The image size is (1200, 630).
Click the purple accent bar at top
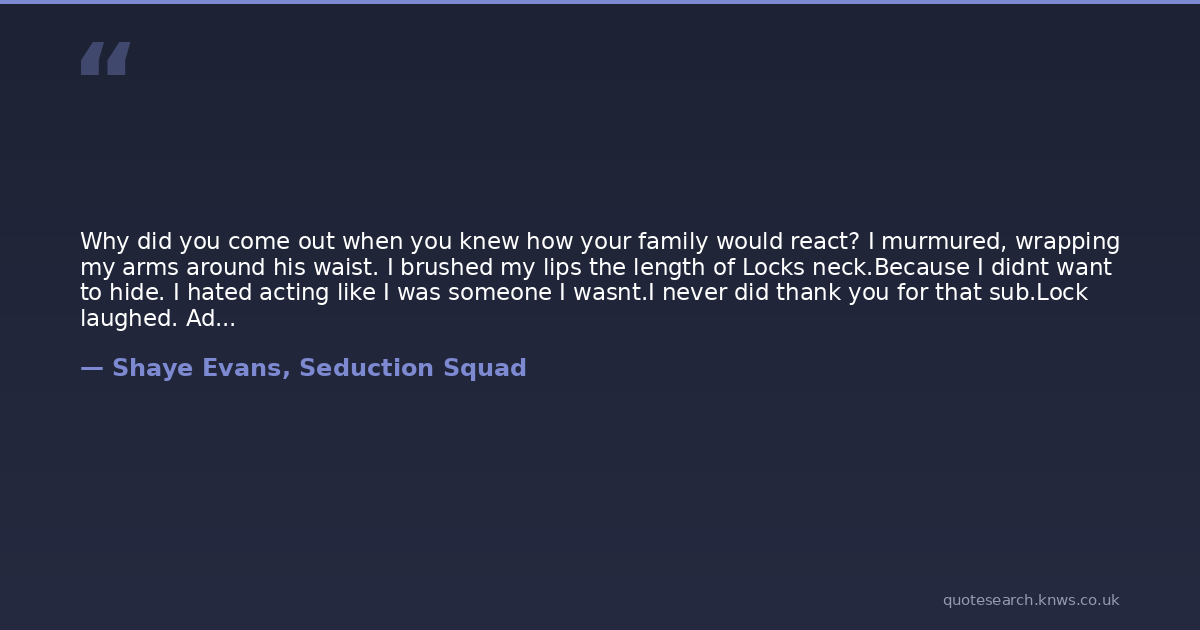(x=600, y=2)
